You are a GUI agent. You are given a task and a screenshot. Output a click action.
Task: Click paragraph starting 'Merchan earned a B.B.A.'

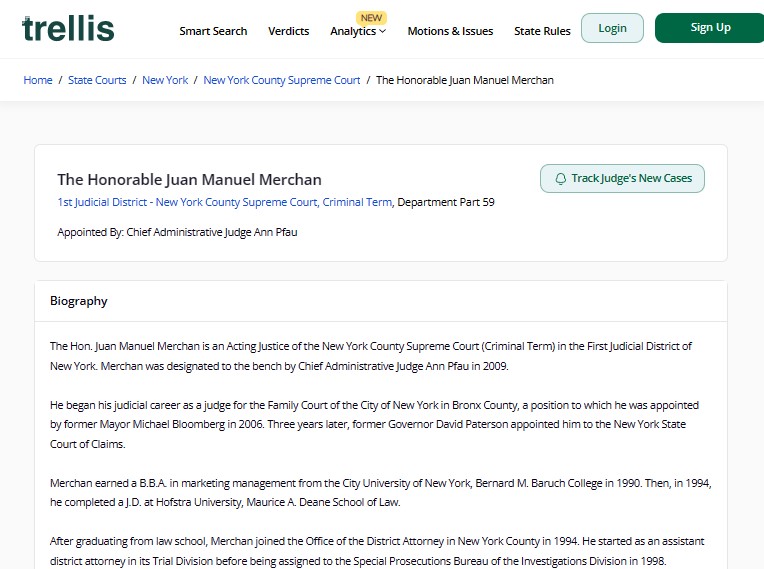tap(381, 493)
